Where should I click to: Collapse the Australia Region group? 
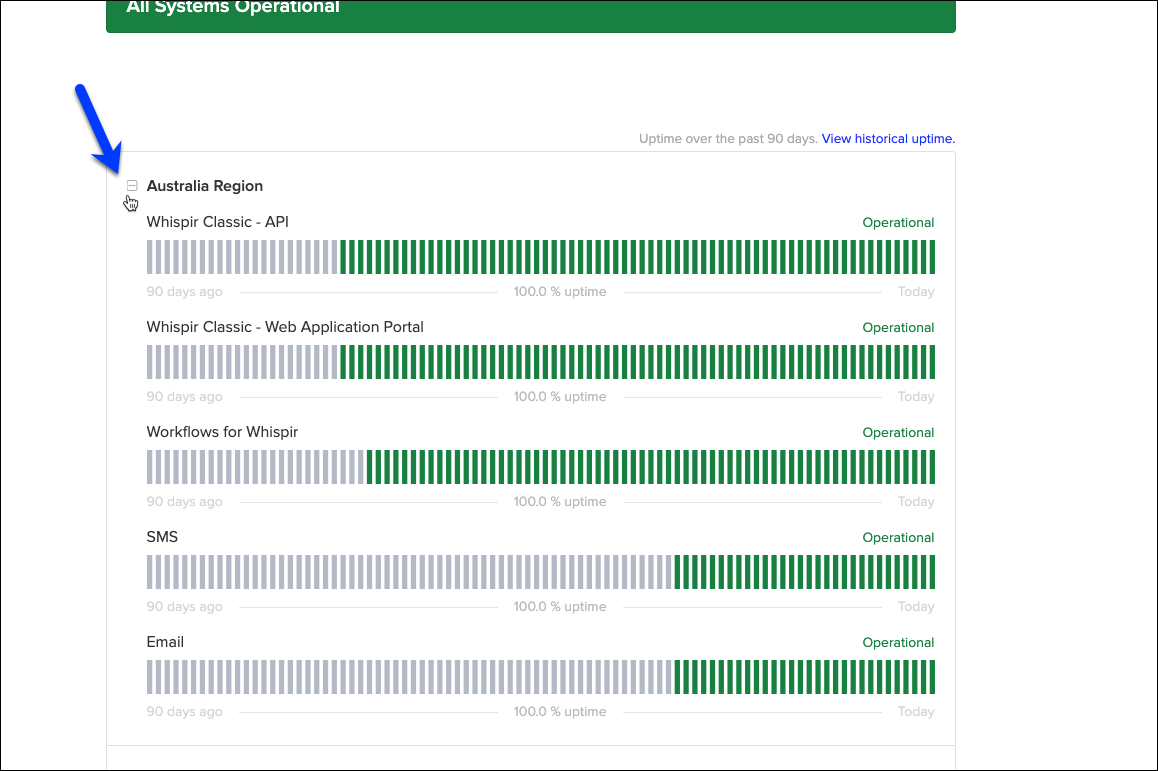(x=132, y=185)
